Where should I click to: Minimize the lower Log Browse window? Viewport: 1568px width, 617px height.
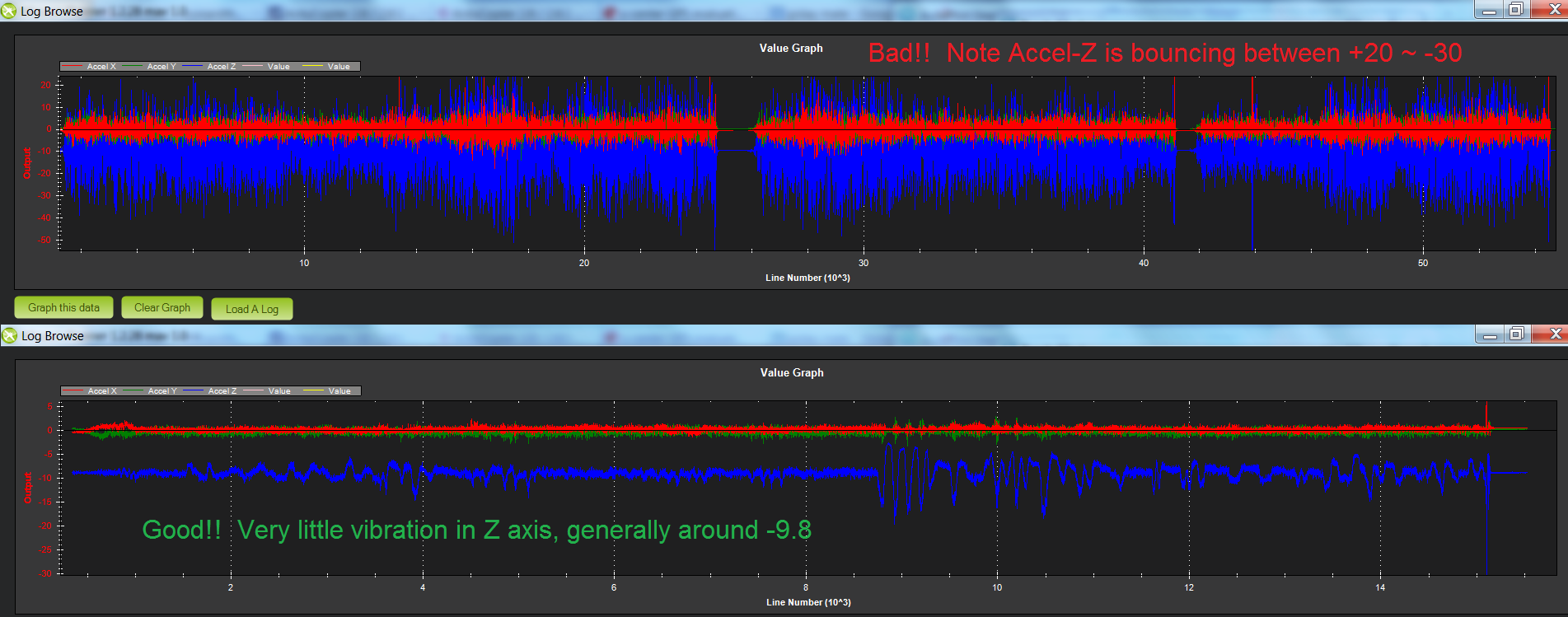pos(1489,334)
